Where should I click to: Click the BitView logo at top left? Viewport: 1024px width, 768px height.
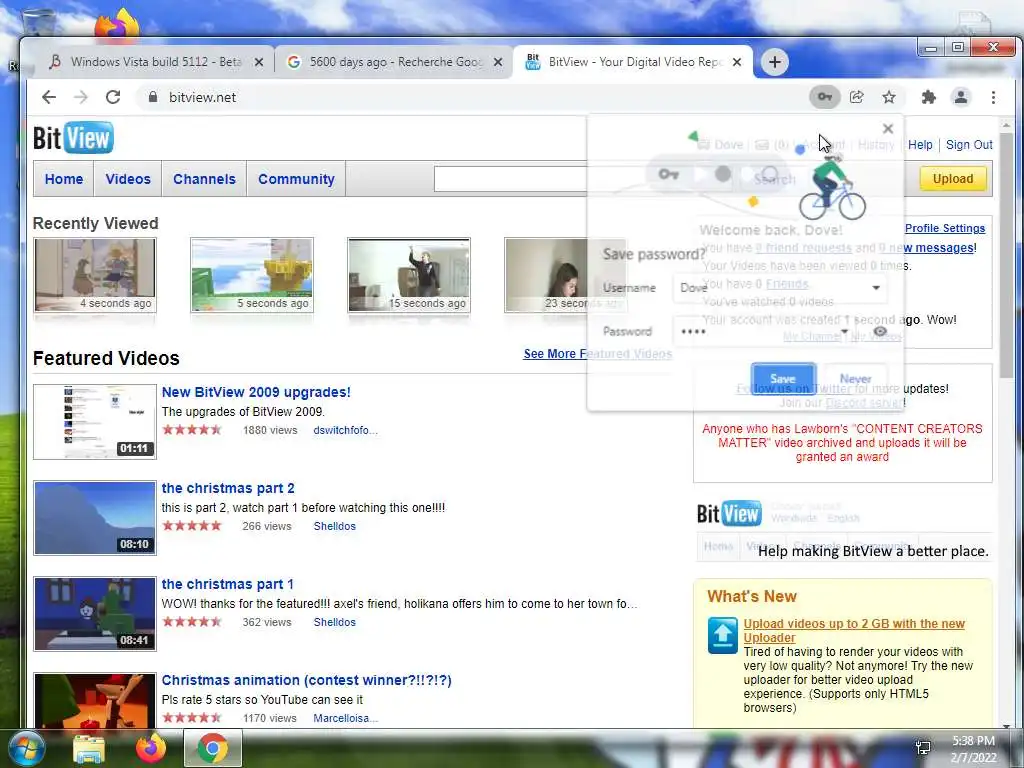(x=73, y=138)
